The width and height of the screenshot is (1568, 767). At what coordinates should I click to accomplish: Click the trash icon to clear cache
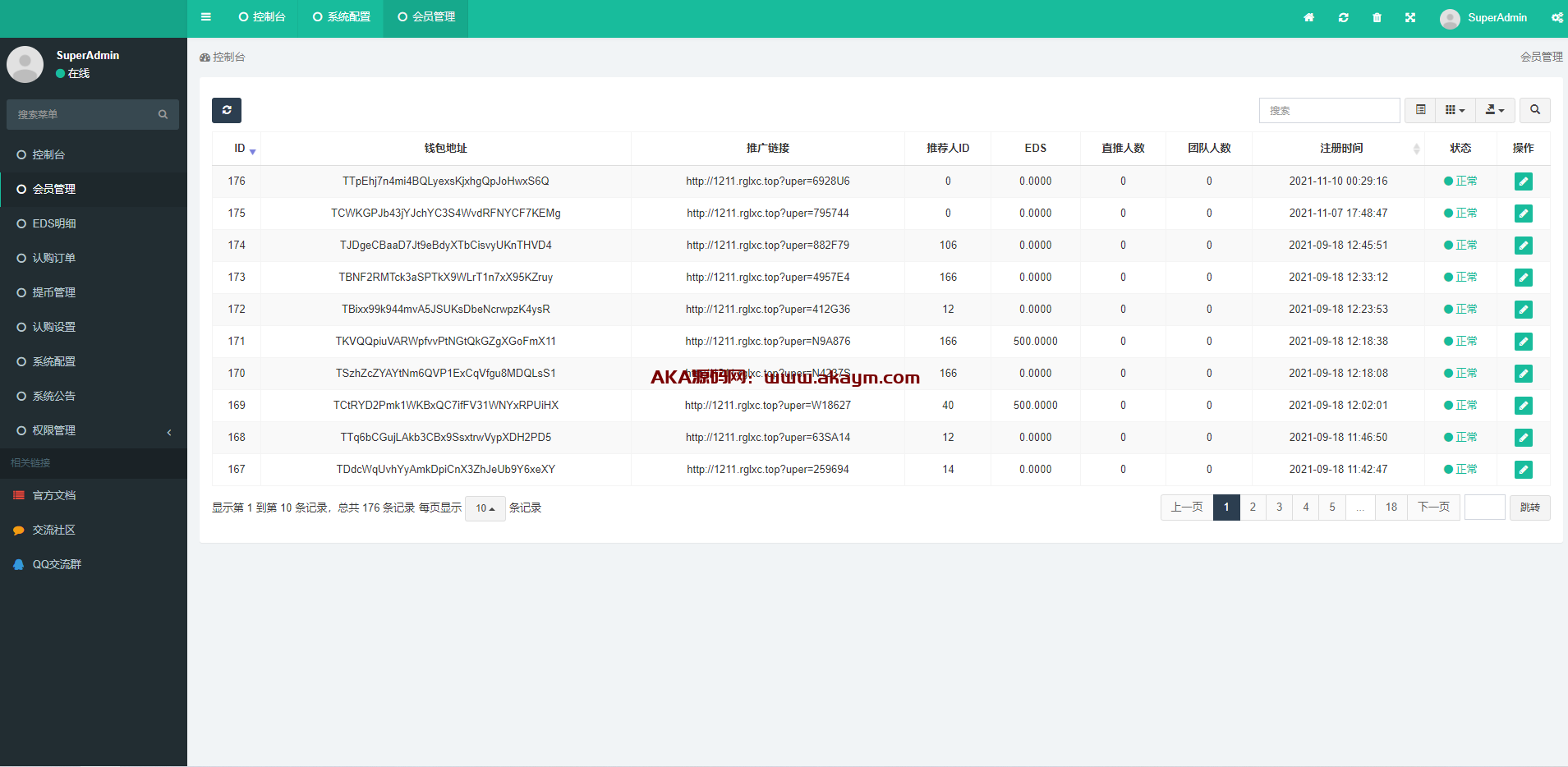[x=1377, y=18]
